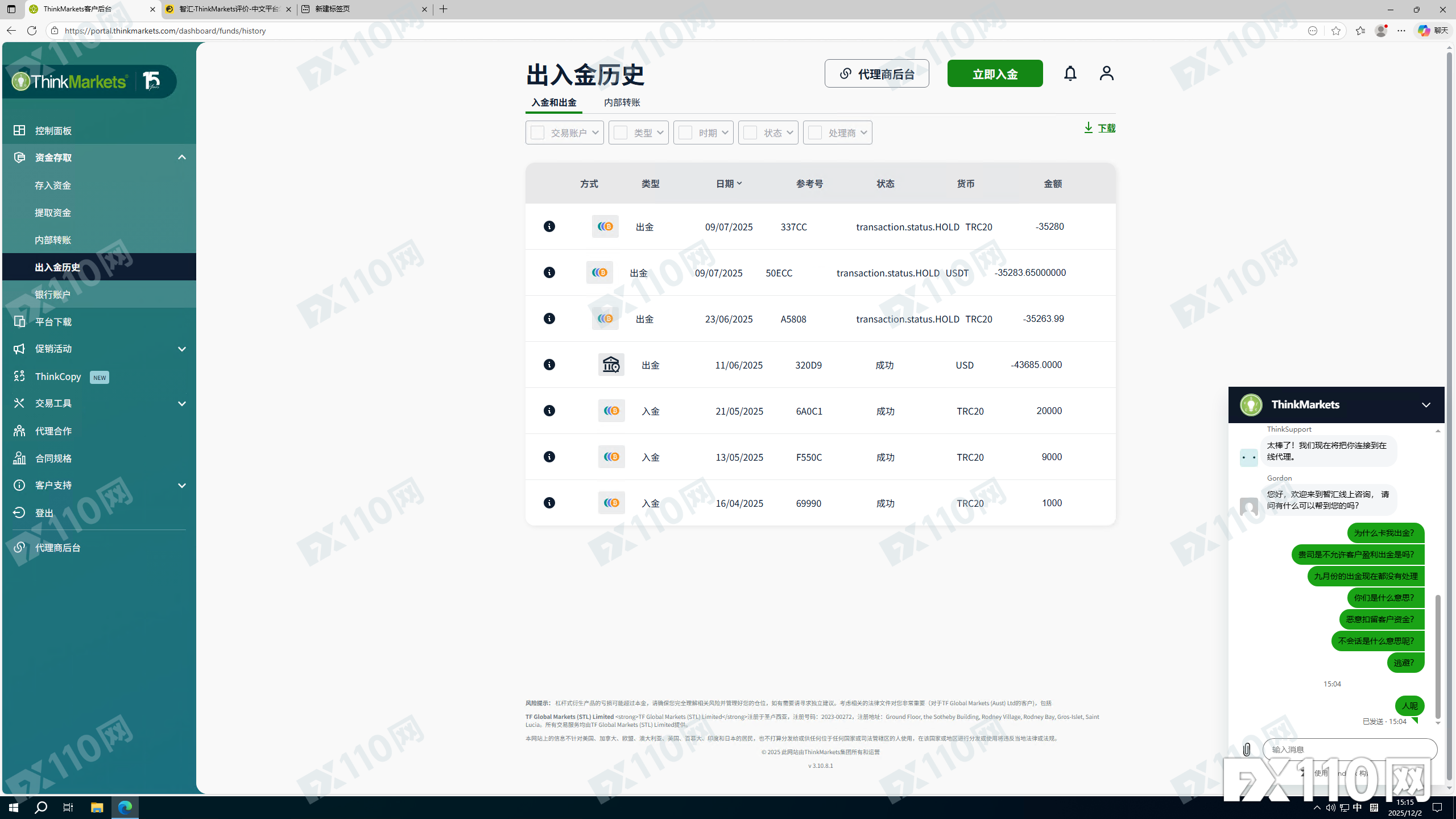
Task: Open account menu via the profile icon
Action: coord(1106,73)
